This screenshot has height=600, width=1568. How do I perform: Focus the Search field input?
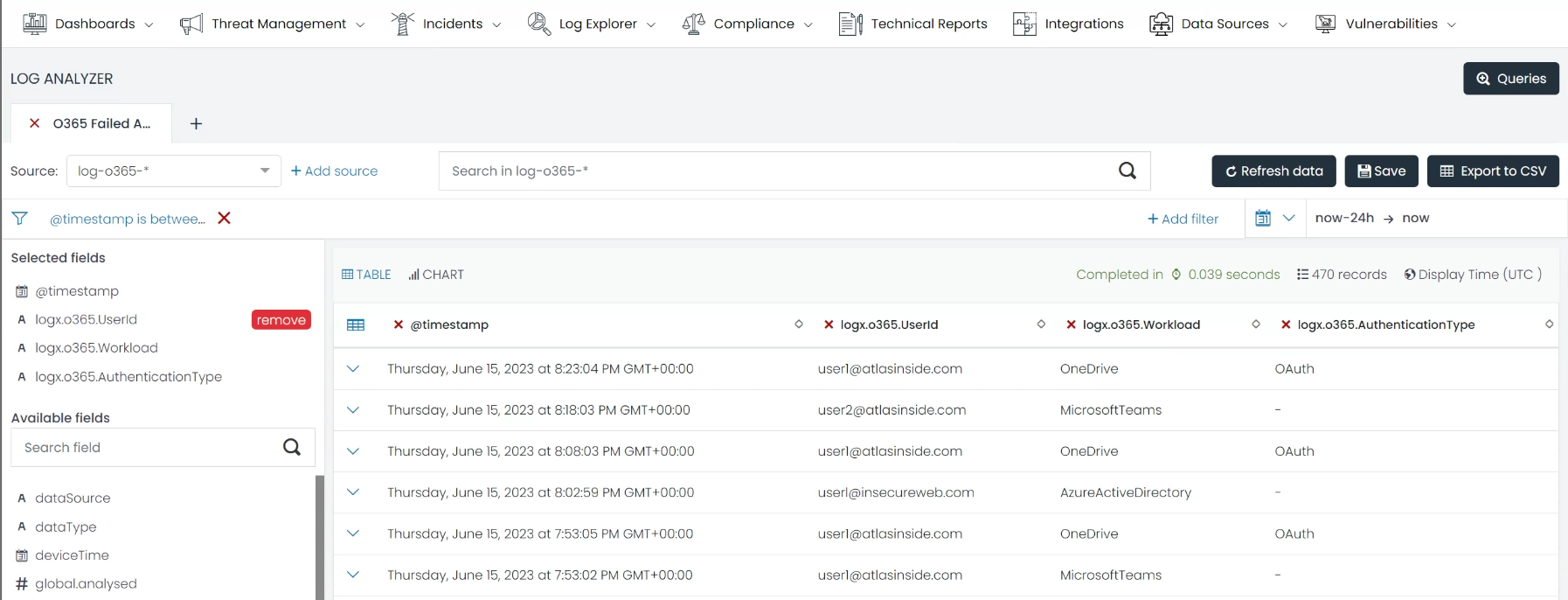(x=163, y=447)
